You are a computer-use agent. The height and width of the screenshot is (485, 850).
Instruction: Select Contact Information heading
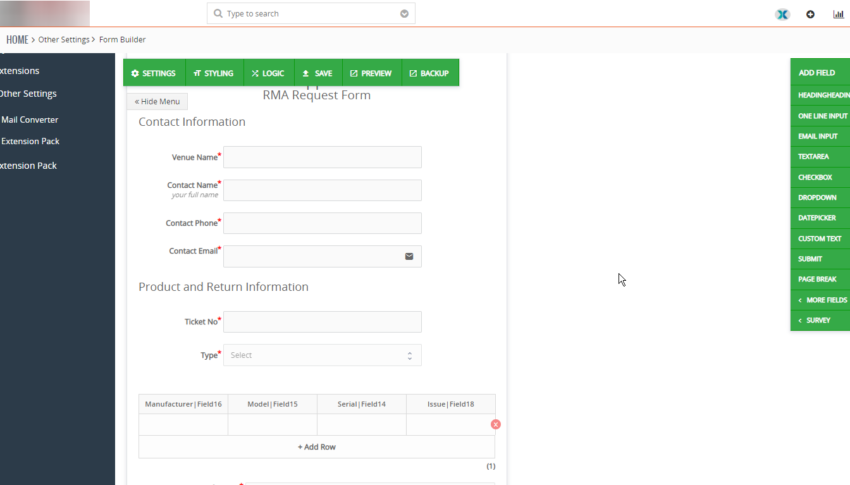192,122
